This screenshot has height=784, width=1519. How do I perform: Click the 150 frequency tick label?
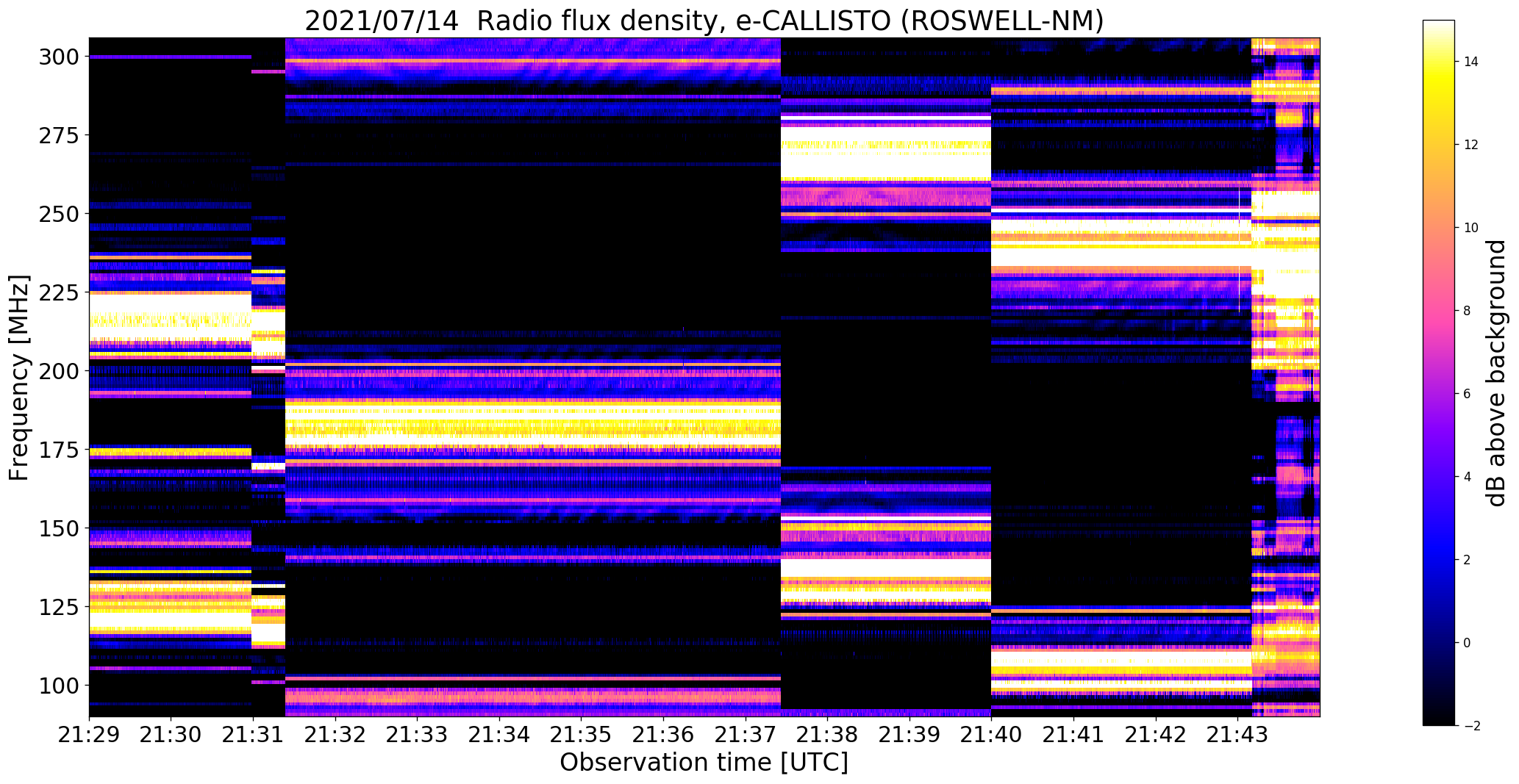[x=59, y=528]
